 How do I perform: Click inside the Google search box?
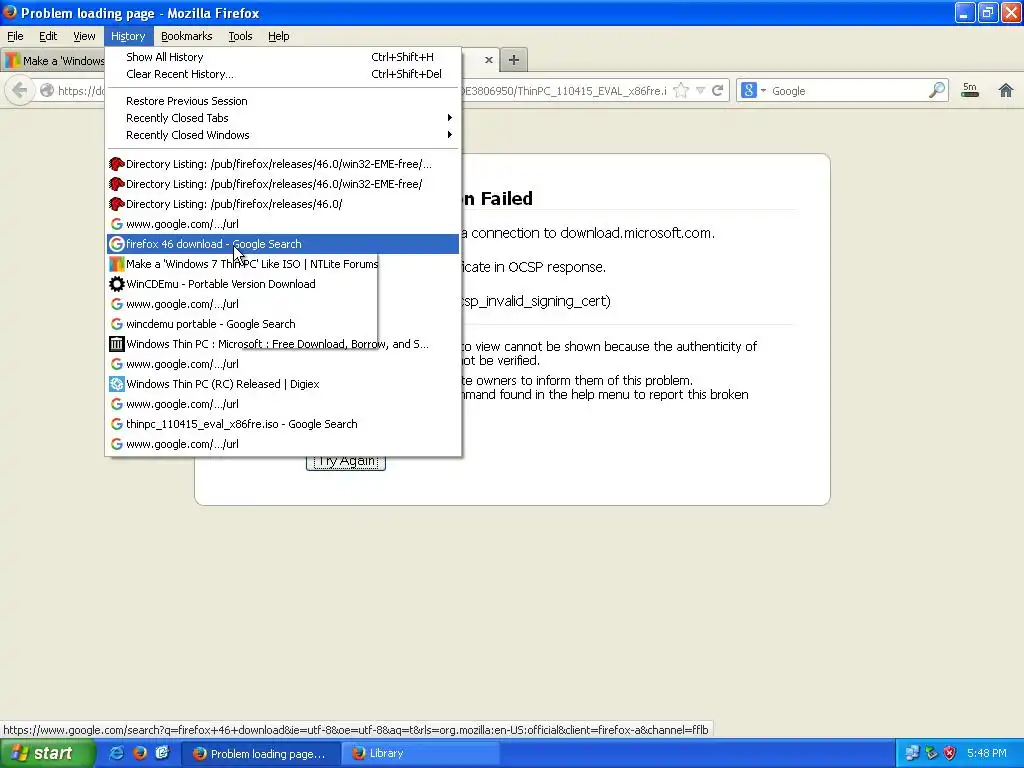click(848, 91)
